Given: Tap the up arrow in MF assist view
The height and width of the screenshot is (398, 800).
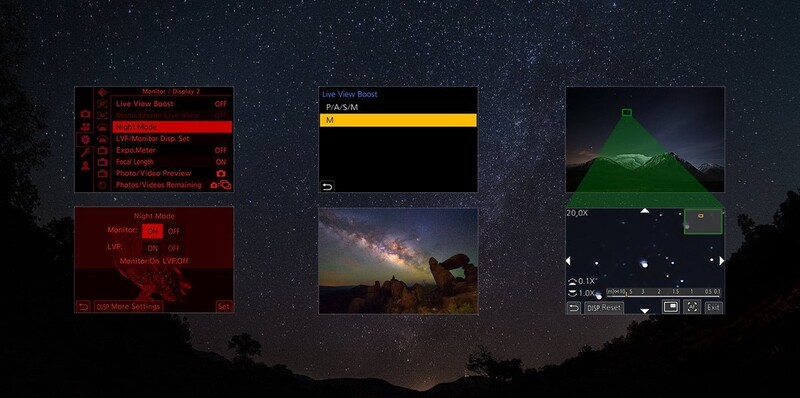Looking at the screenshot, I should 645,211.
